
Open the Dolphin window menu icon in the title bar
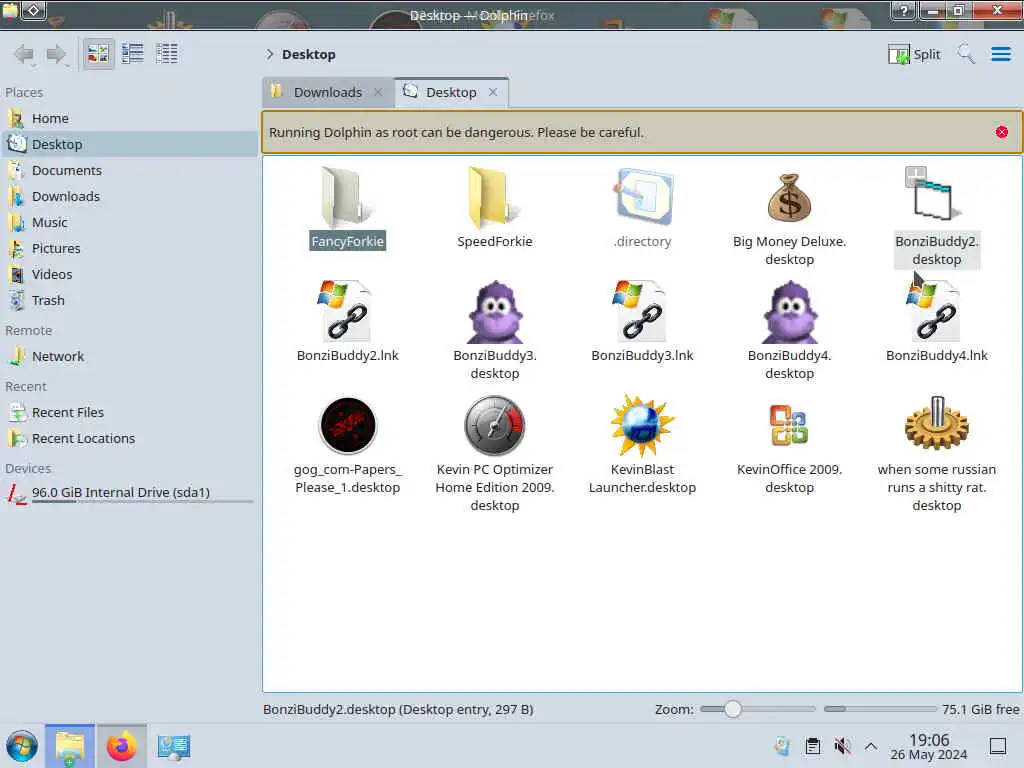(9, 10)
